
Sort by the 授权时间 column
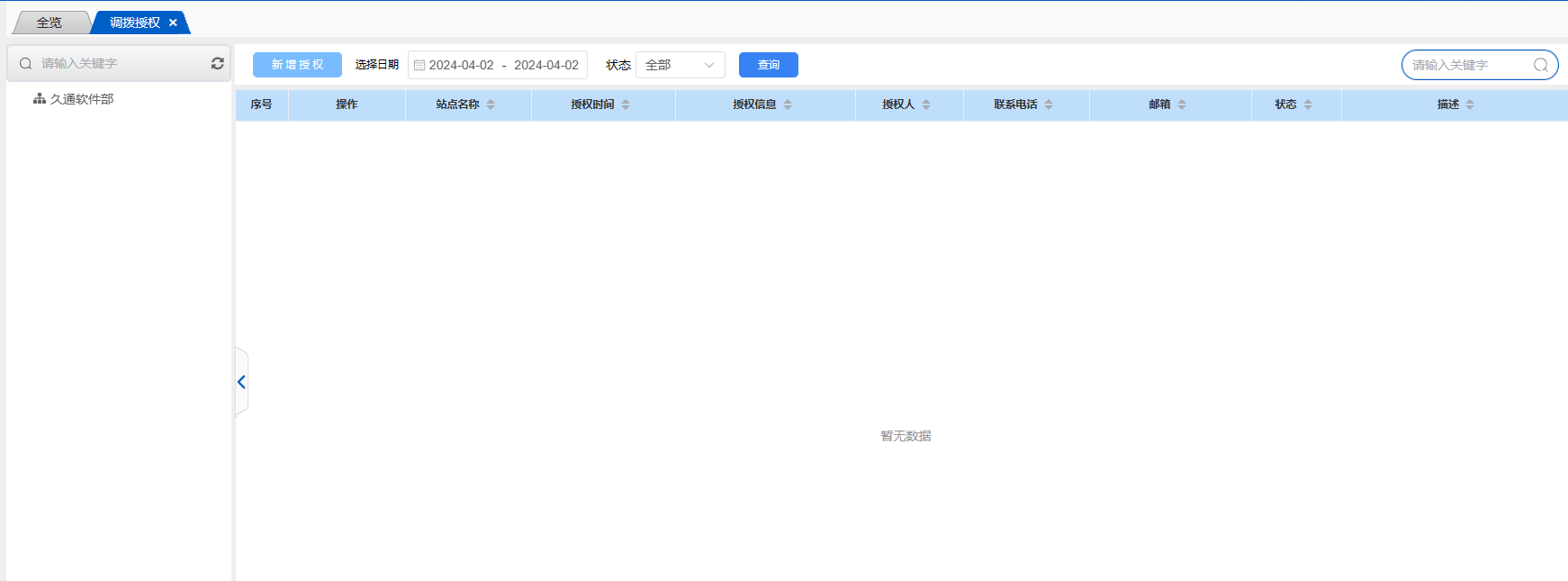pyautogui.click(x=626, y=104)
